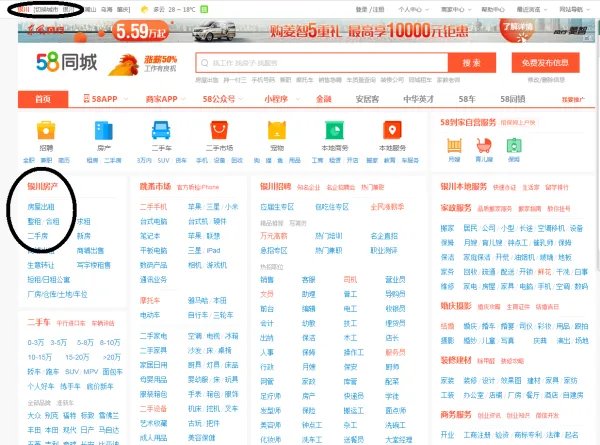Open the 房屋出租 link

click(x=41, y=207)
